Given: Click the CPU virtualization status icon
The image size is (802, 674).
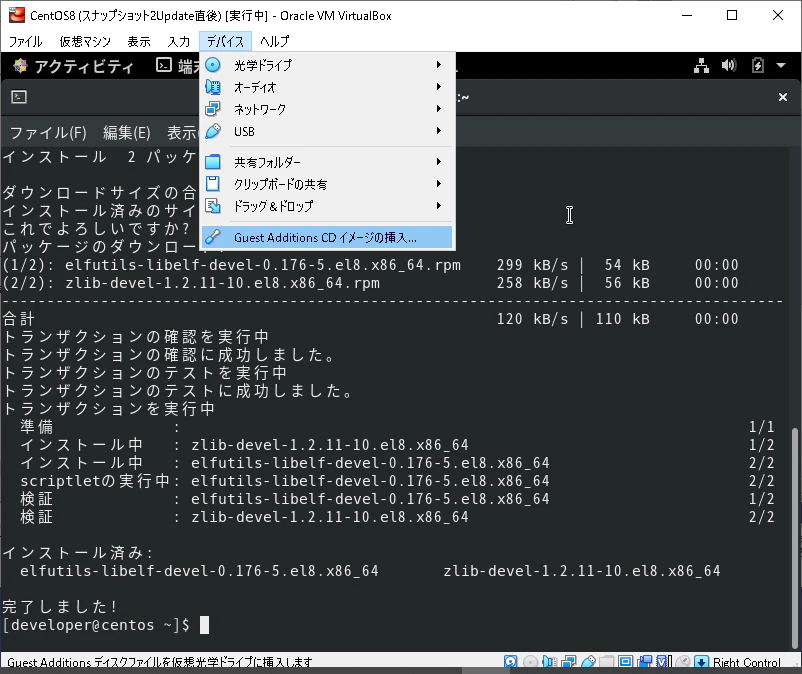Looking at the screenshot, I should [663, 662].
